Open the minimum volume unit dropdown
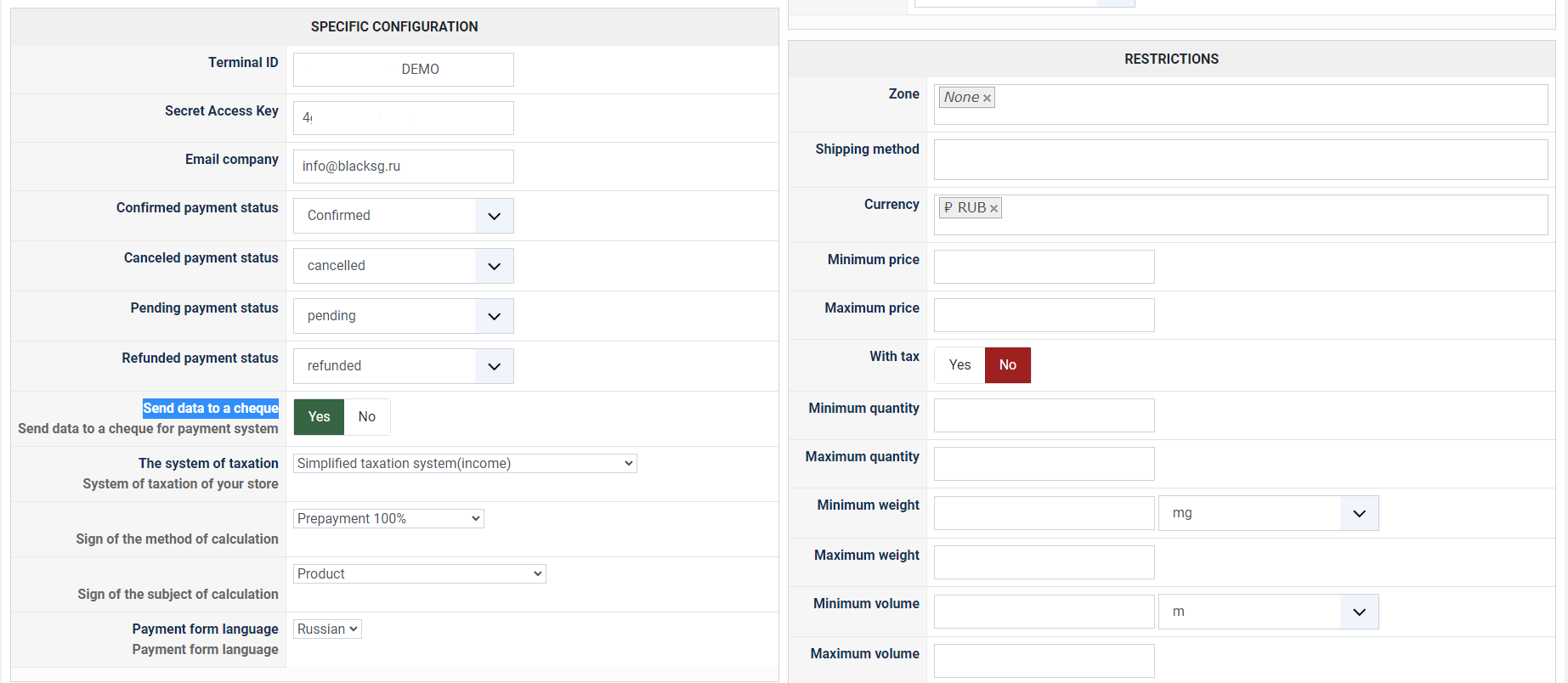 click(1267, 612)
